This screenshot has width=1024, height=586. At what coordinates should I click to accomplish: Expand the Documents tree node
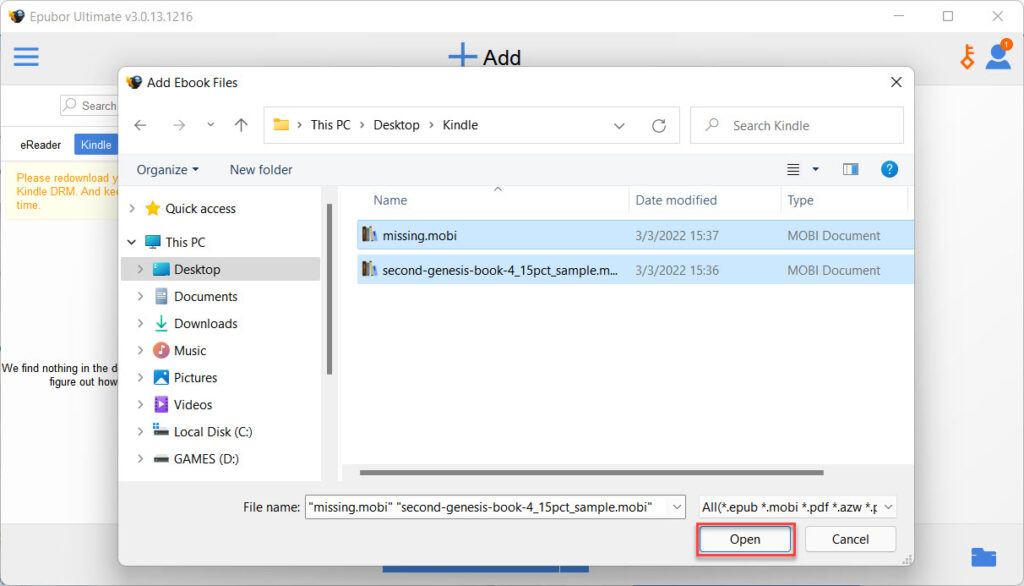140,297
